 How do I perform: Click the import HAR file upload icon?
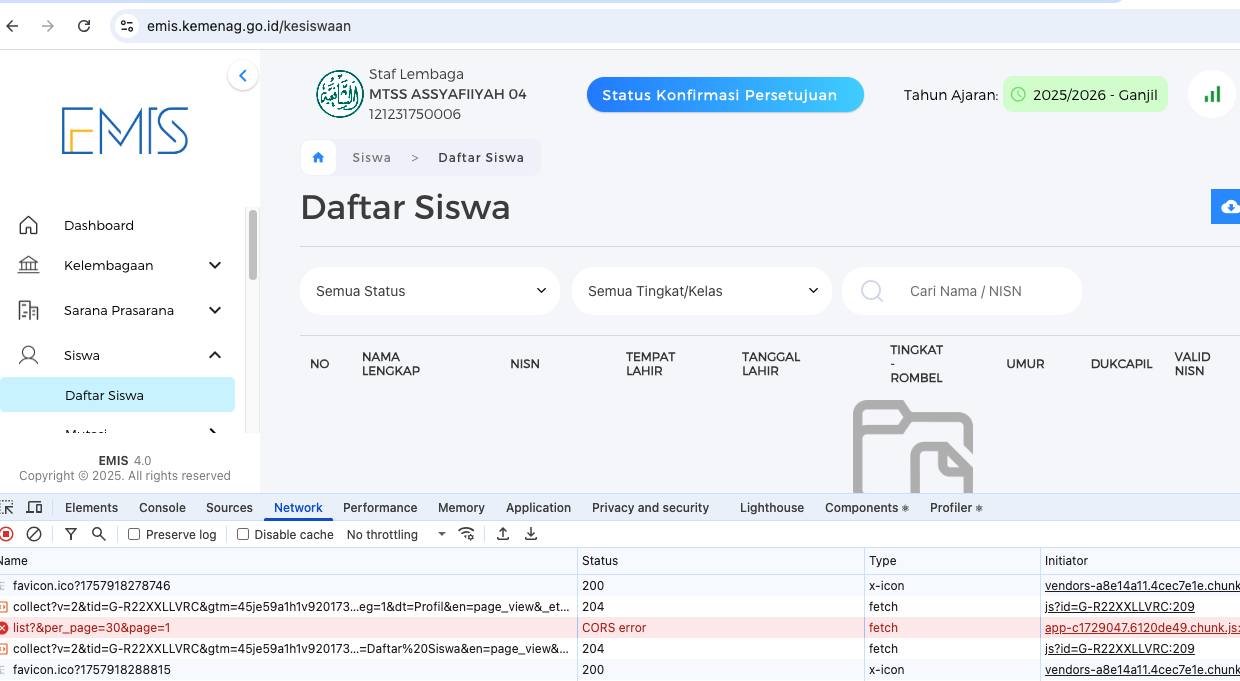tap(503, 534)
